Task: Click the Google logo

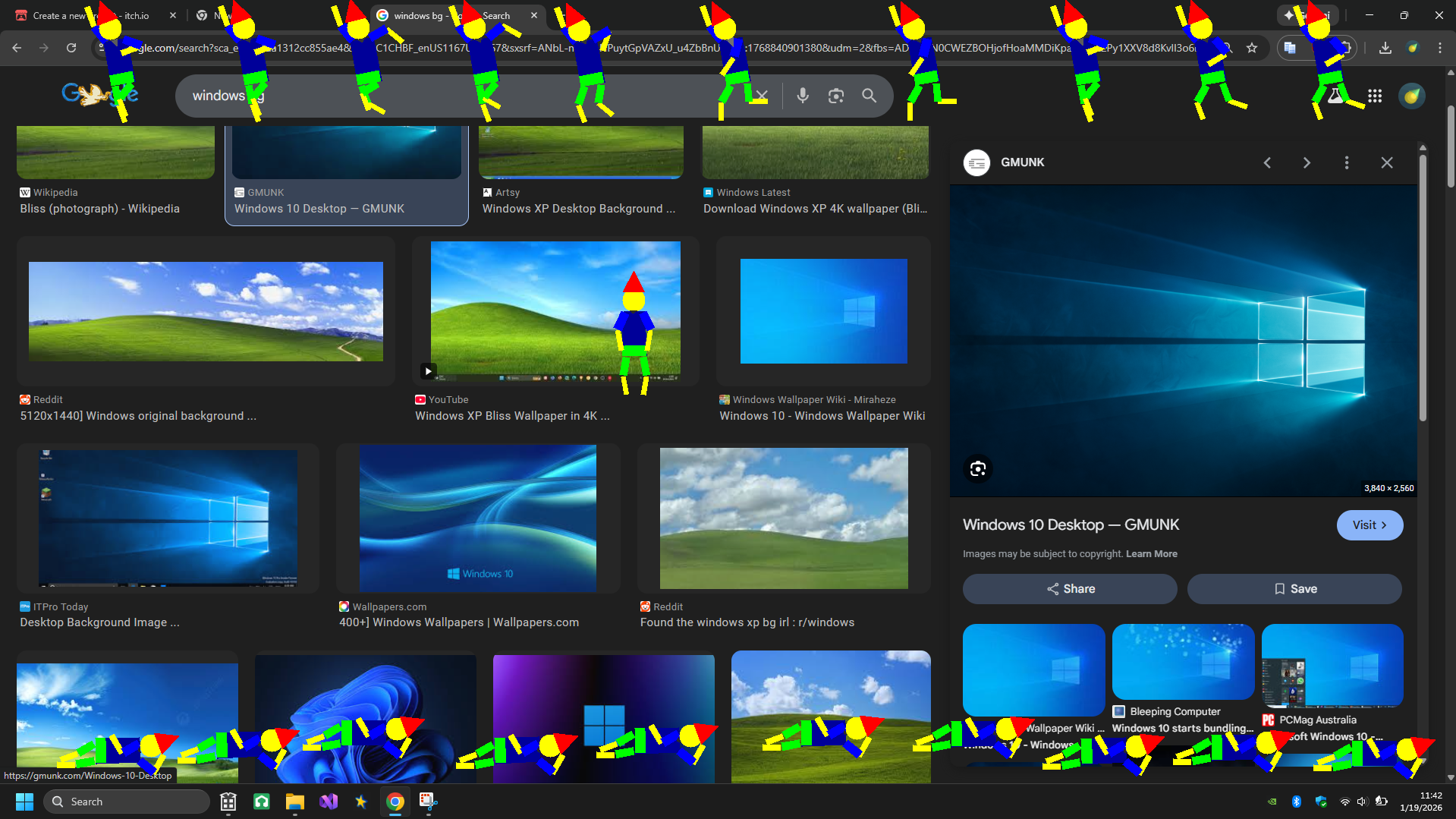Action: pyautogui.click(x=100, y=94)
